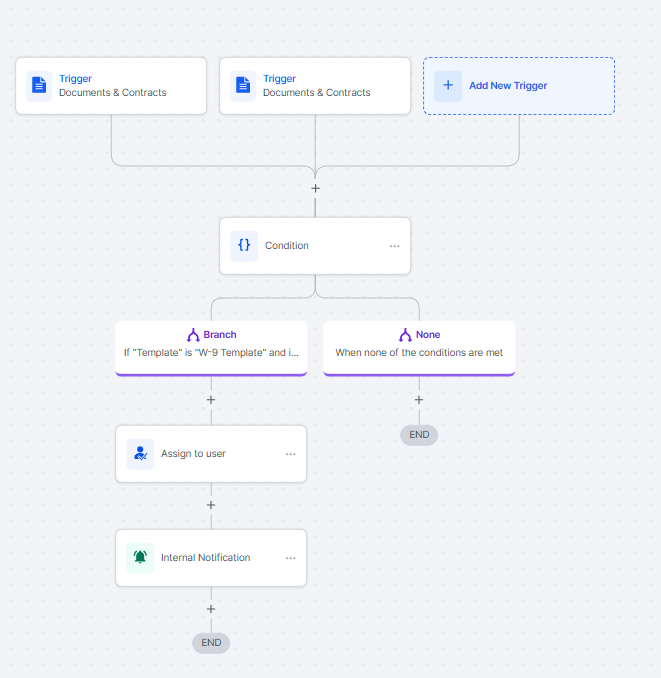The image size is (661, 678).
Task: Open the Condition node's three-dot menu
Action: [x=394, y=246]
